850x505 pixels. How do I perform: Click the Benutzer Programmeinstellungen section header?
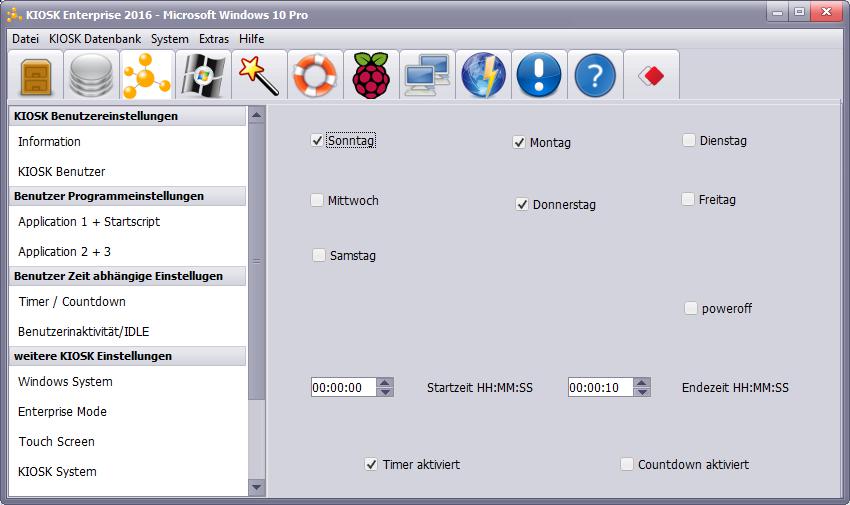(x=128, y=196)
